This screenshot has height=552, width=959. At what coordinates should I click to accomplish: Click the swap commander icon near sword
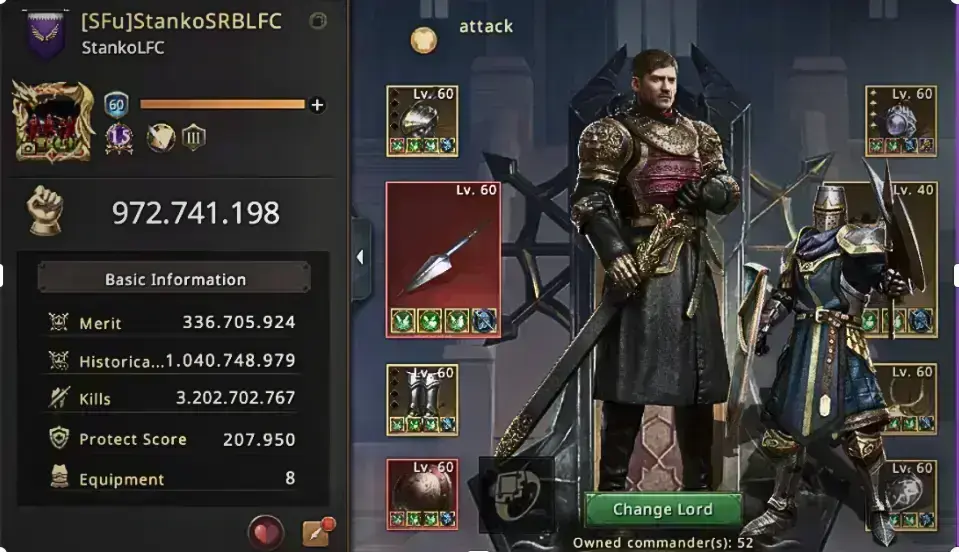[x=517, y=494]
